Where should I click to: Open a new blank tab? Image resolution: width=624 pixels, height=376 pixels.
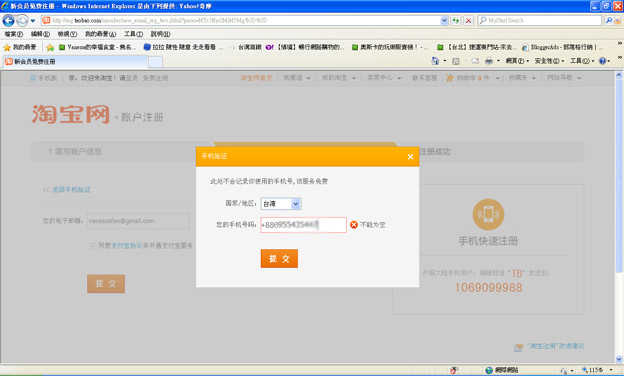155,62
